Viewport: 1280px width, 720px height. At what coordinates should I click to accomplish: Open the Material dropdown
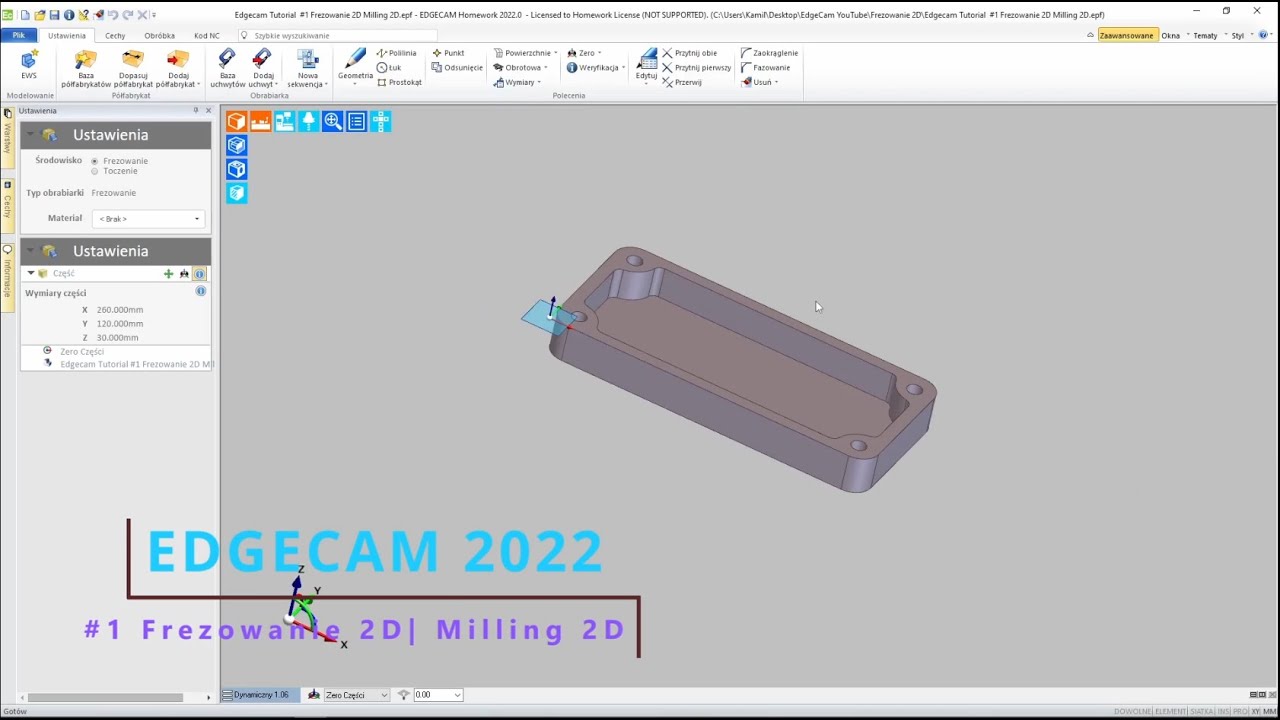pyautogui.click(x=148, y=218)
